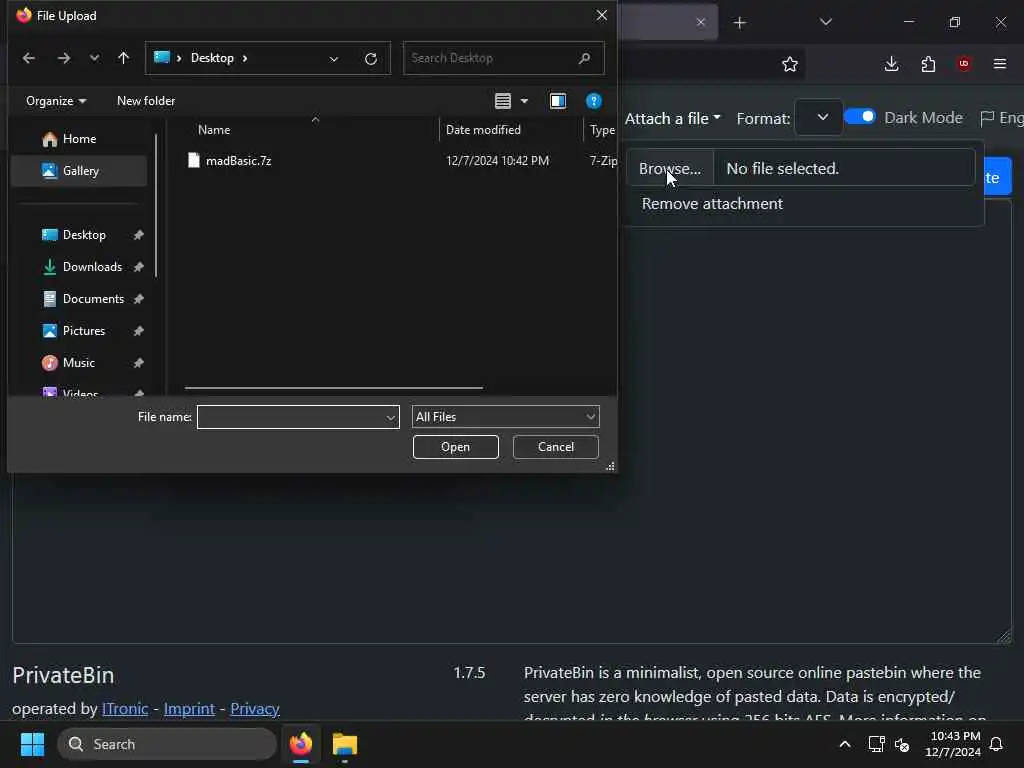Open the Imprint link

point(189,709)
